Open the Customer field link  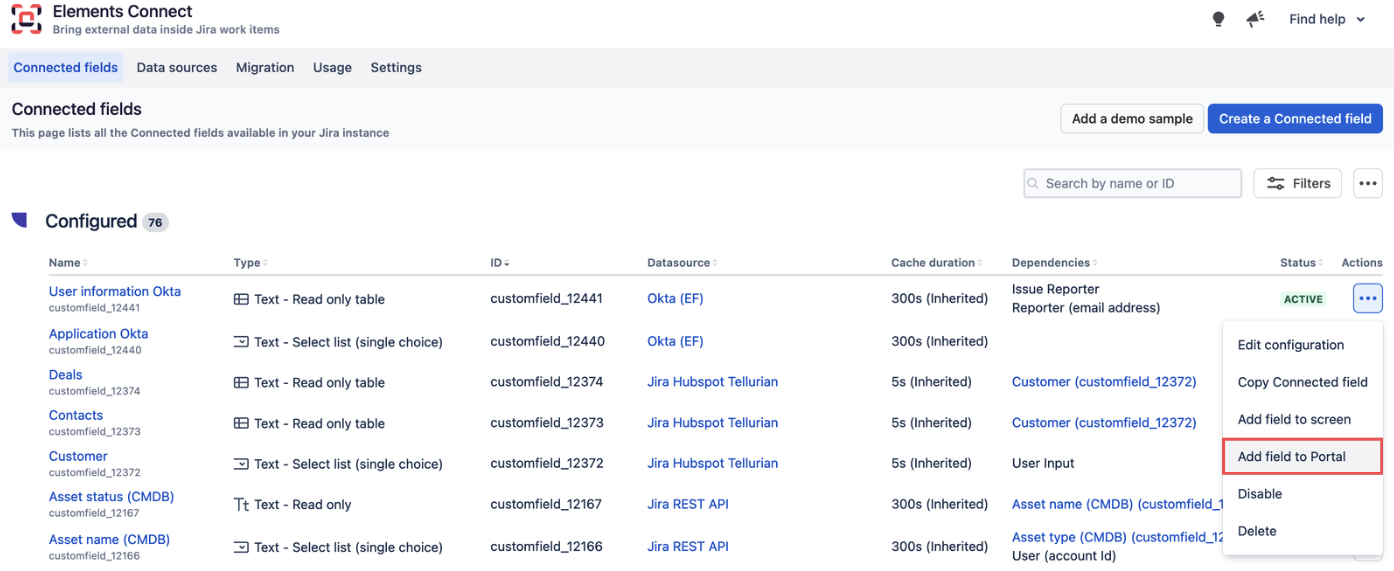pyautogui.click(x=78, y=456)
